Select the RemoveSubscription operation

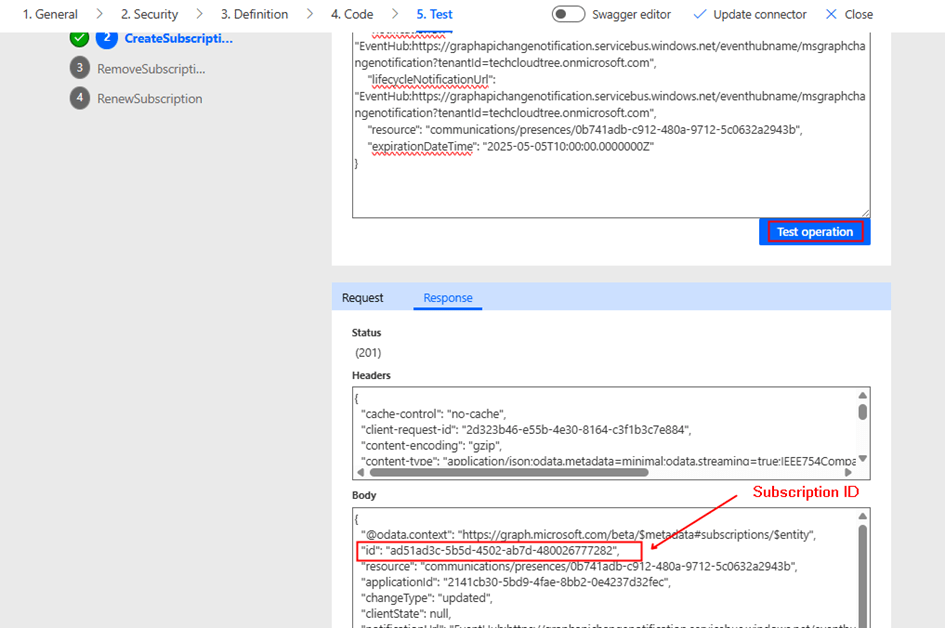click(151, 68)
